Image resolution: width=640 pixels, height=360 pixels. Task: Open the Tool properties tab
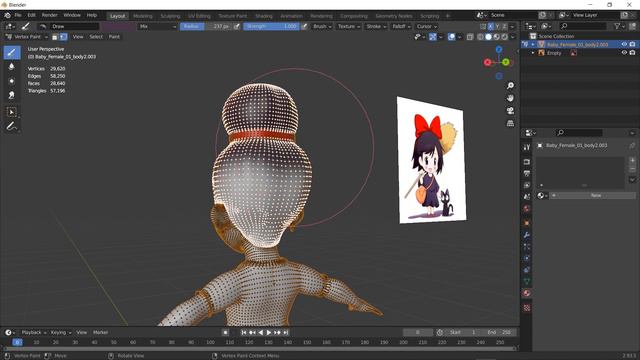tap(527, 147)
